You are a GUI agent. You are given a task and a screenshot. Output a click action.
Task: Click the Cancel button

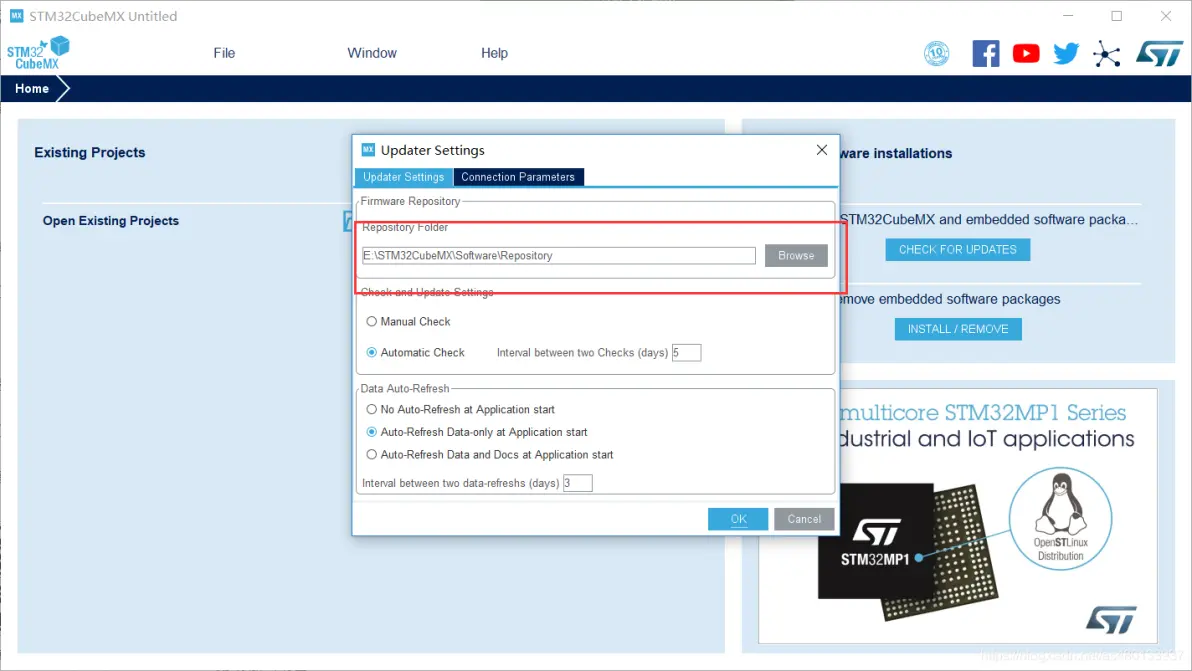coord(804,519)
